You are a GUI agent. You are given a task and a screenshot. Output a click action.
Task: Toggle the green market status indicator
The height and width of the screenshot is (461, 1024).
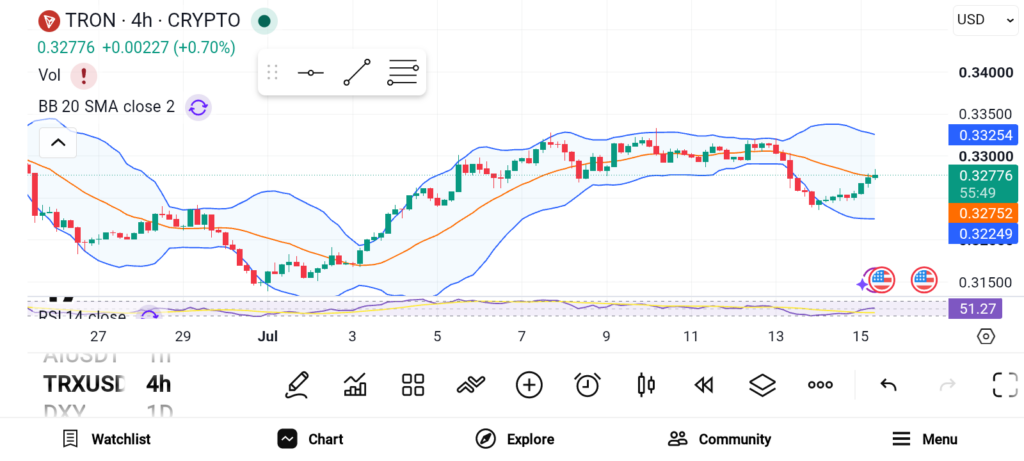coord(264,21)
